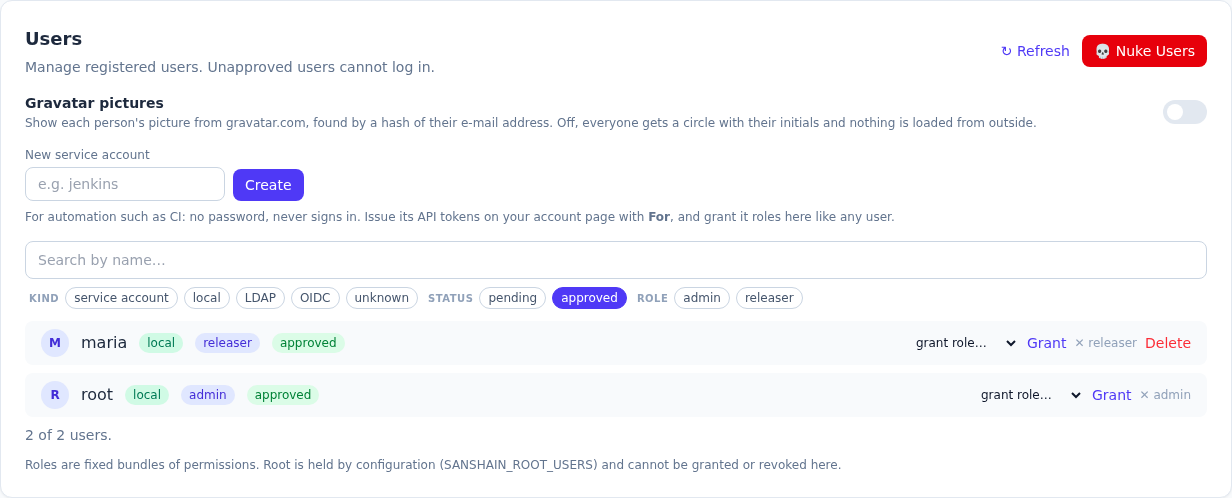
Task: Click Grant in maria's row
Action: (x=1047, y=343)
